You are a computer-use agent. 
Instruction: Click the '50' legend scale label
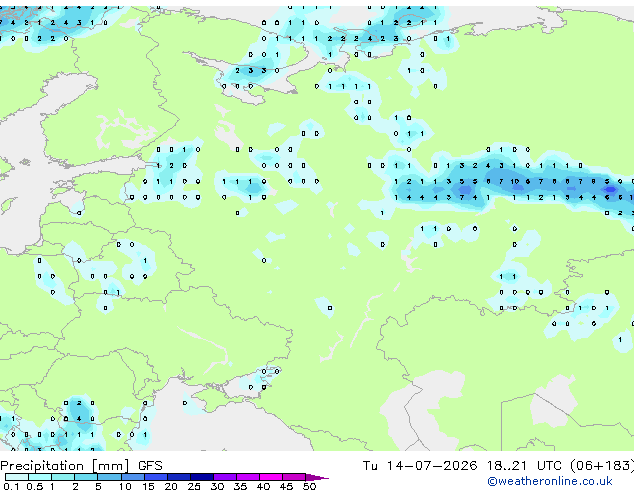click(x=309, y=486)
